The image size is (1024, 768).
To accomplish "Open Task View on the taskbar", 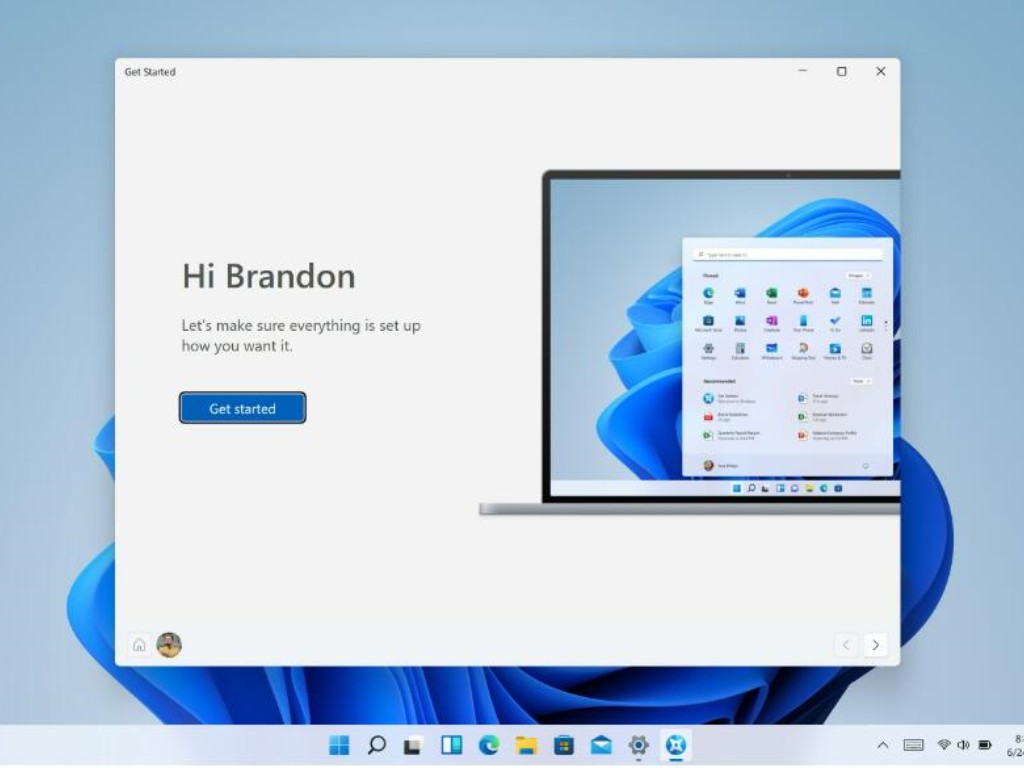I will coord(412,745).
